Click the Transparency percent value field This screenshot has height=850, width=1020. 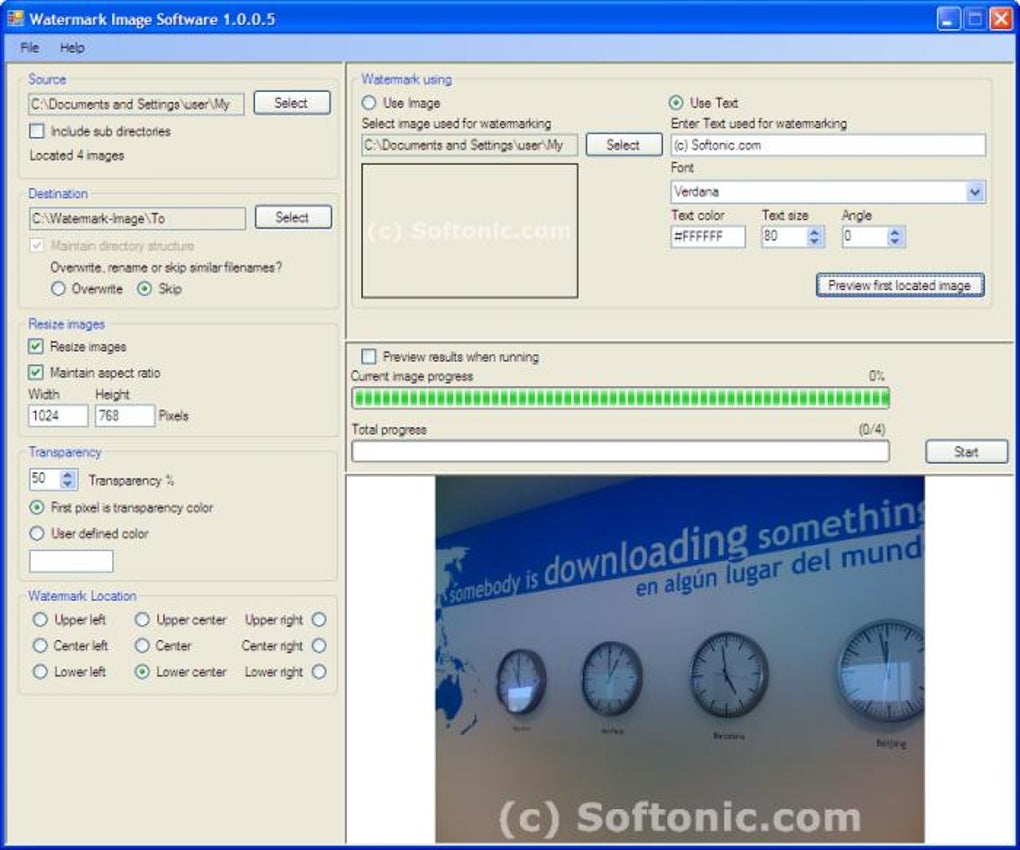click(x=44, y=479)
